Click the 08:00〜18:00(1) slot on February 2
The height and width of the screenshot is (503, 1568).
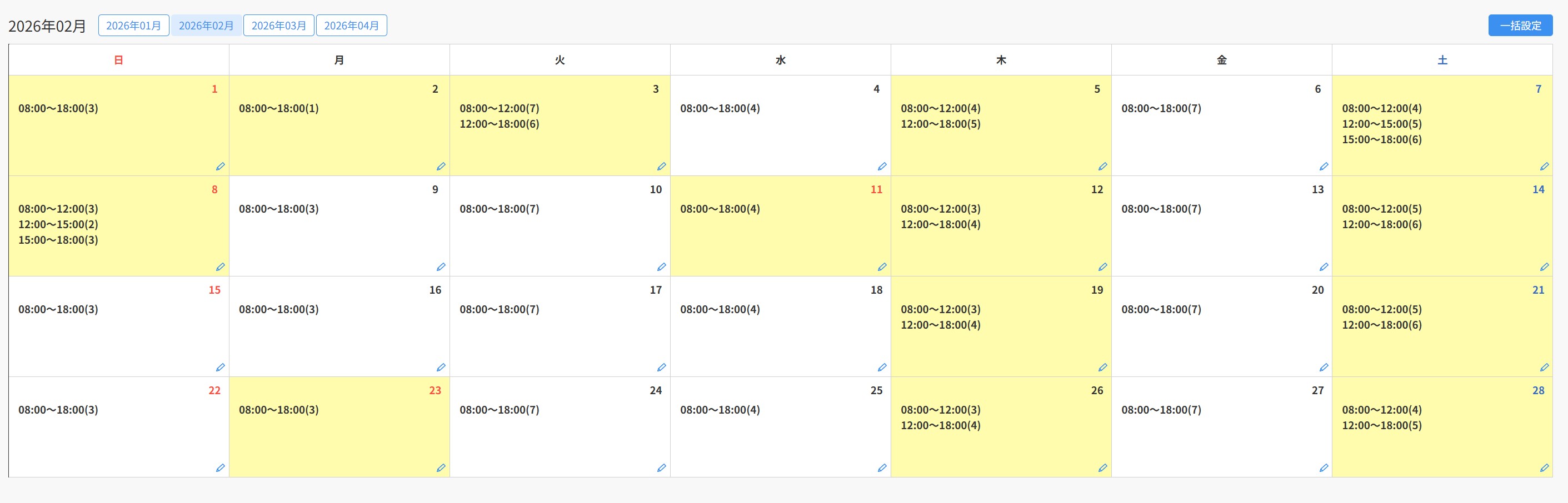[x=279, y=108]
